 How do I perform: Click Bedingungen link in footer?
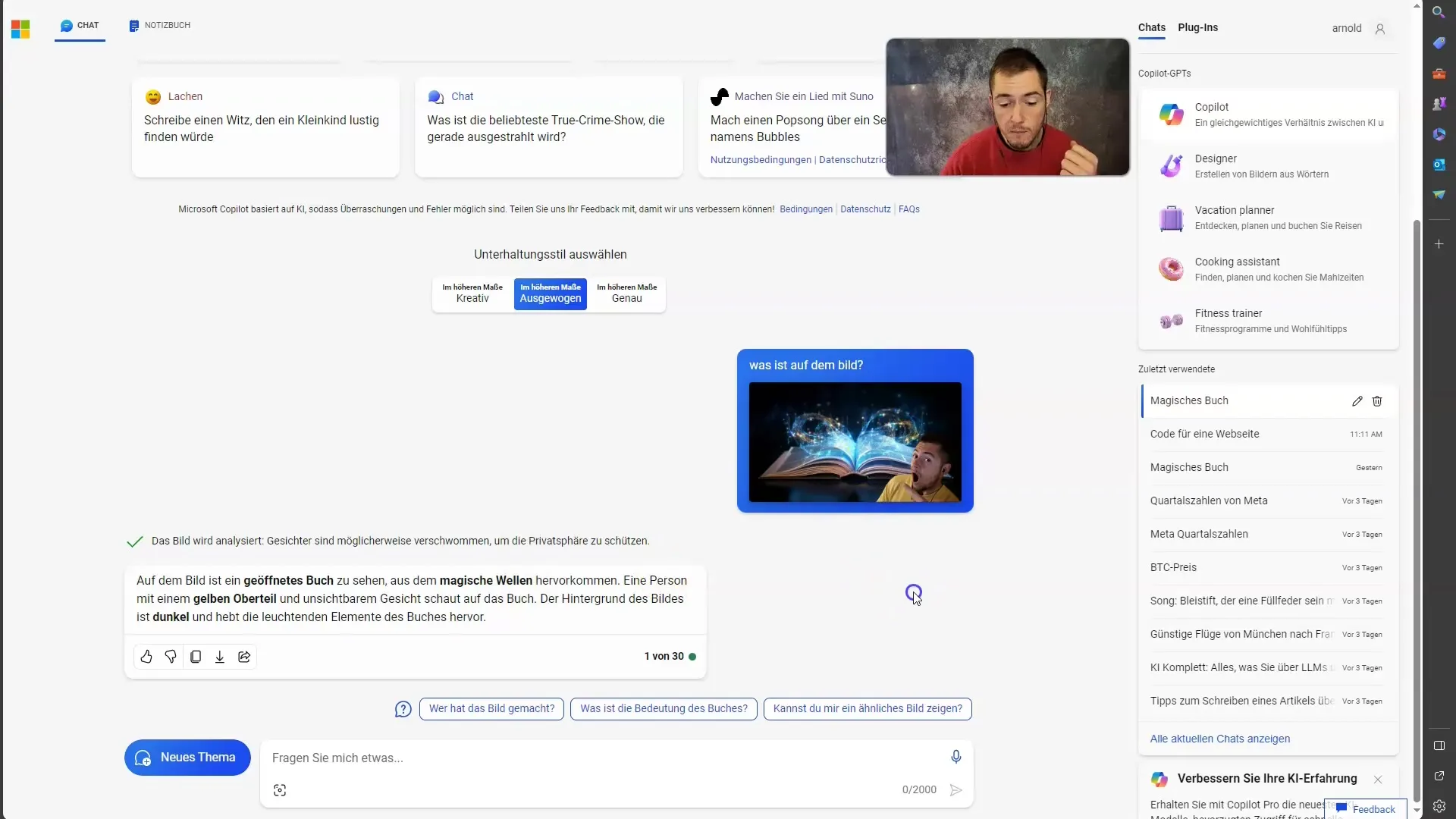point(806,209)
